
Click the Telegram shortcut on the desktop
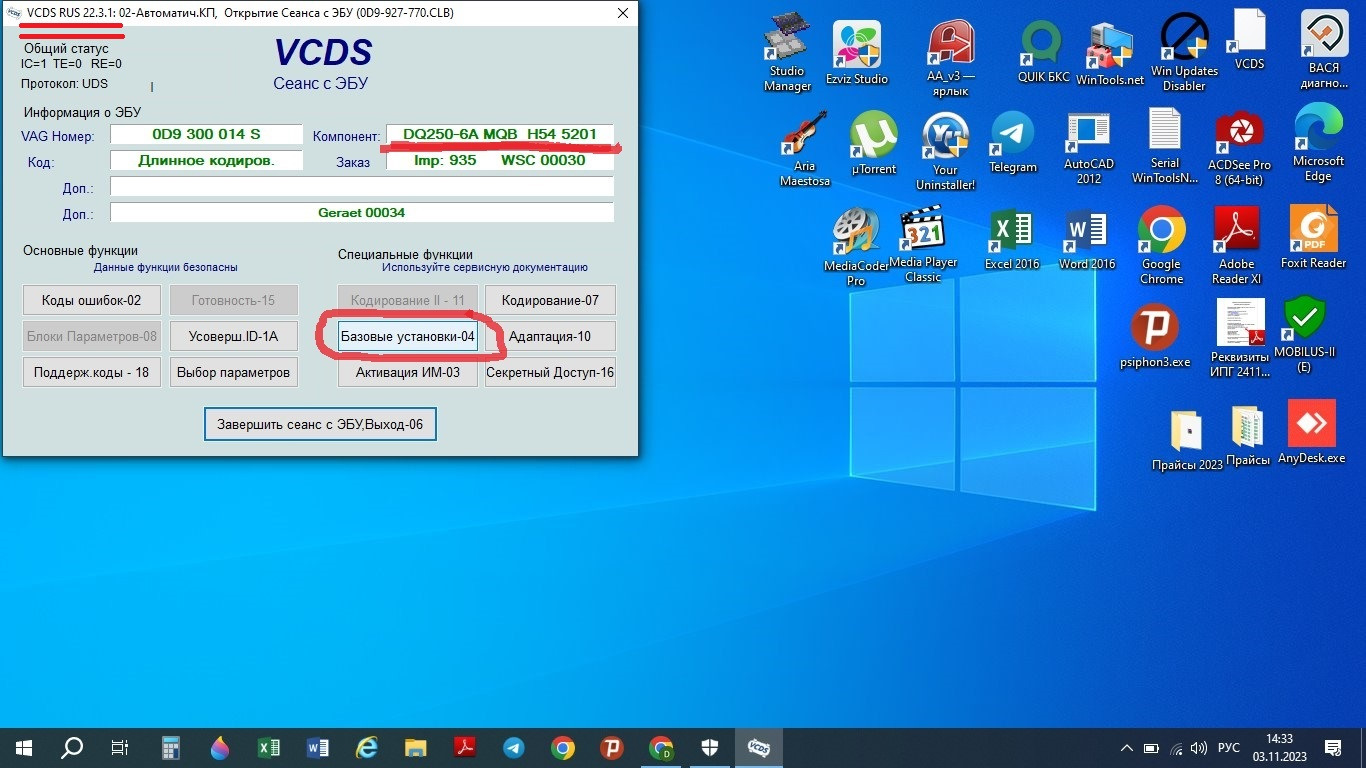point(1012,143)
